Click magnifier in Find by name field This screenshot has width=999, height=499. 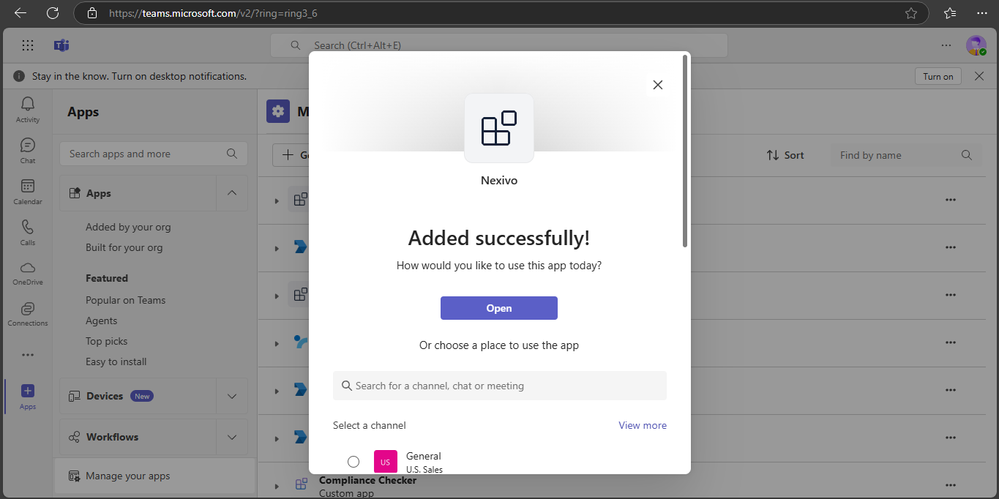967,155
